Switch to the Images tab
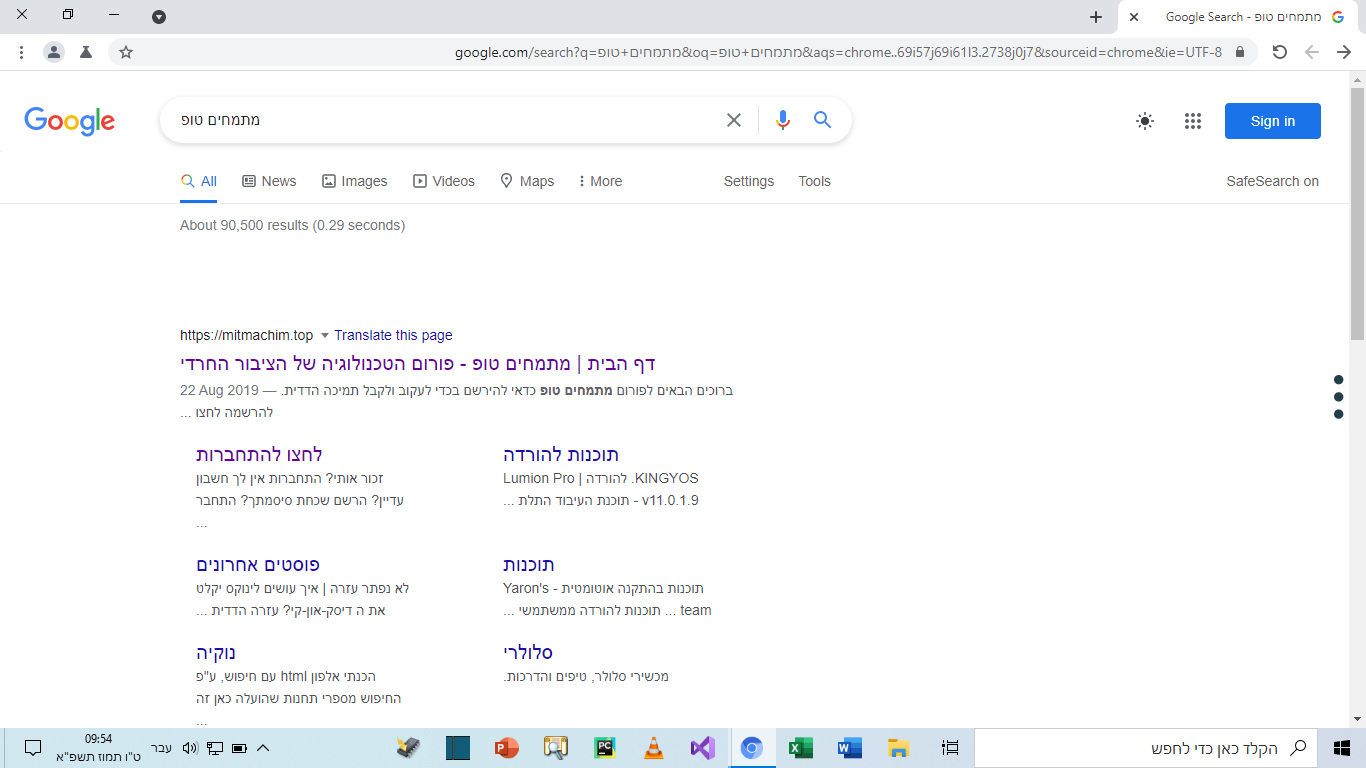1366x768 pixels. coord(354,181)
